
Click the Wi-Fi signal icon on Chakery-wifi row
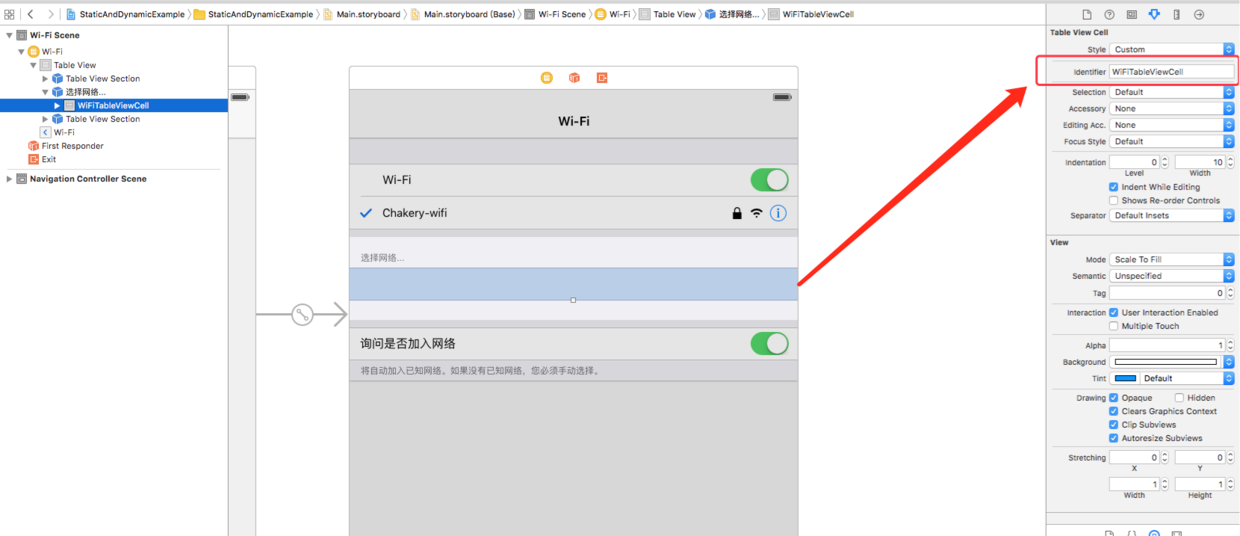(x=757, y=213)
